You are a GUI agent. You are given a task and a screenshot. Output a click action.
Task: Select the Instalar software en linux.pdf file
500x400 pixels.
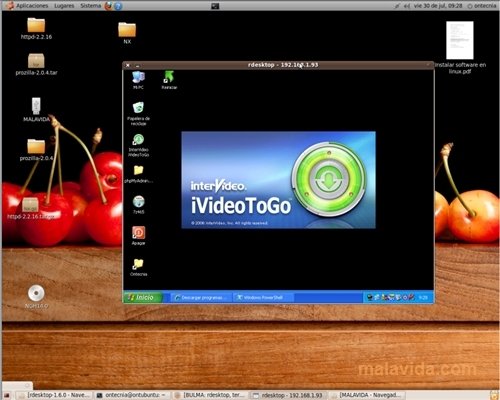click(460, 48)
